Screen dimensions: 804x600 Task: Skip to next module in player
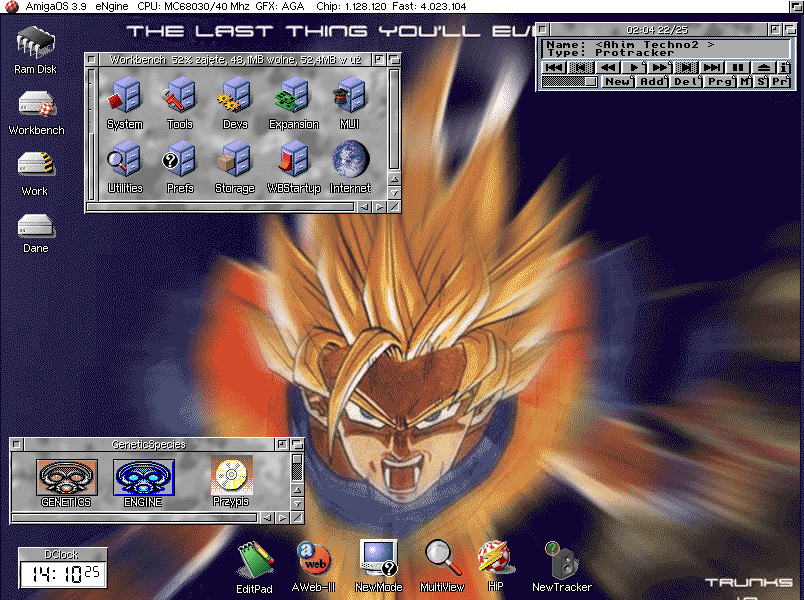712,67
